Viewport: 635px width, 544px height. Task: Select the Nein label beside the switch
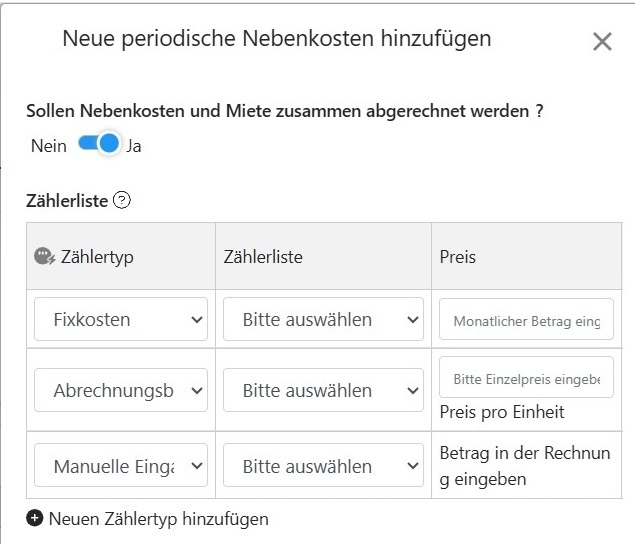click(48, 146)
